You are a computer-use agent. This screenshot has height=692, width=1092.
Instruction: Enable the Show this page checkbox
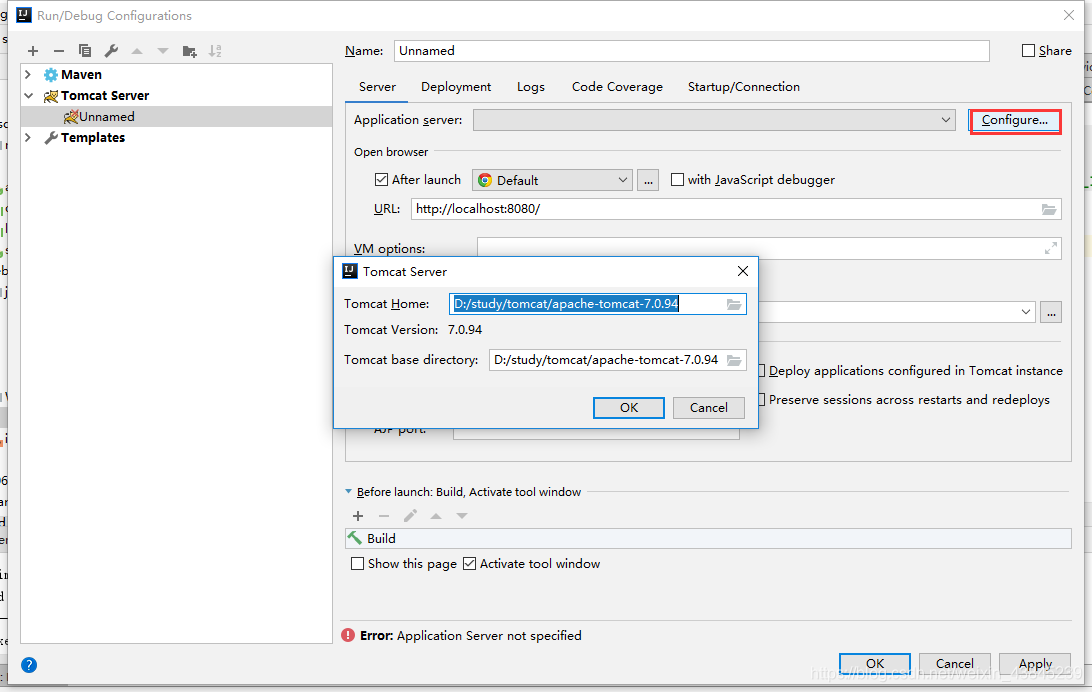tap(357, 564)
